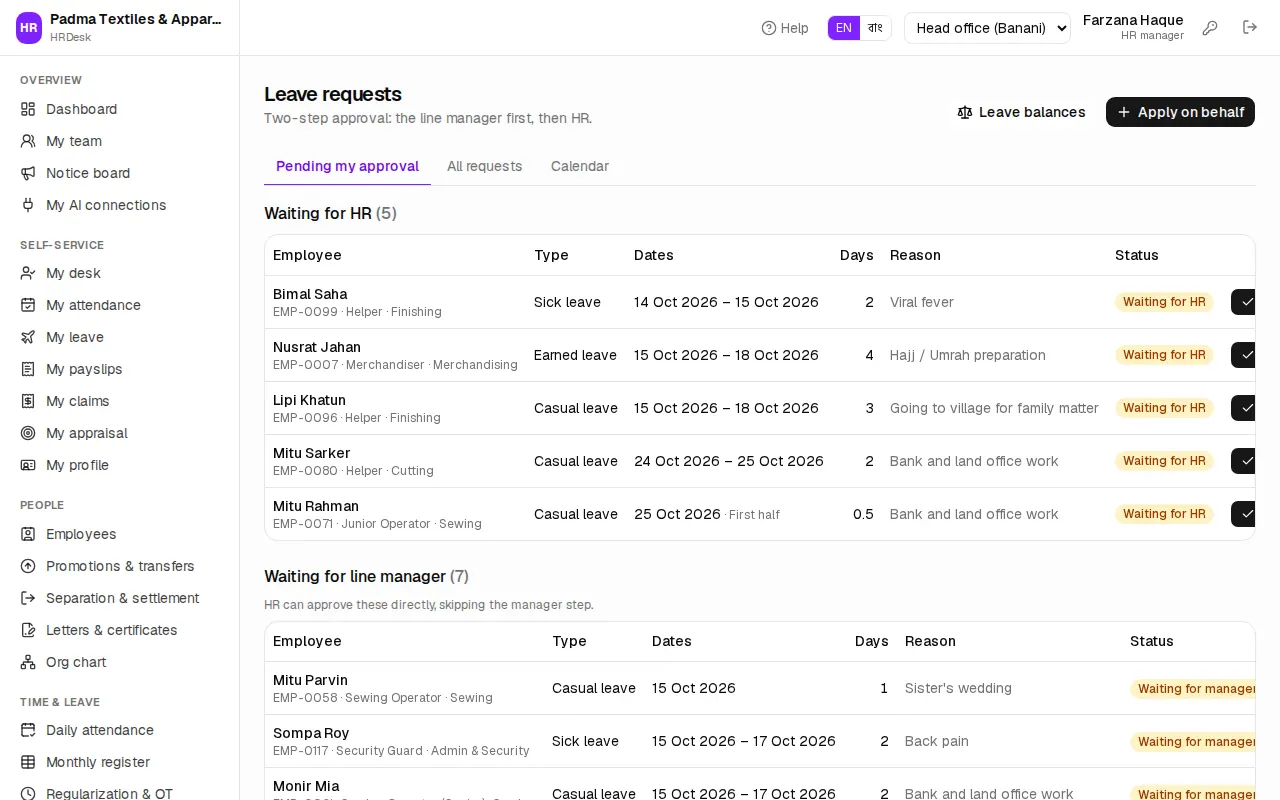Click the My leave plane icon

click(28, 337)
